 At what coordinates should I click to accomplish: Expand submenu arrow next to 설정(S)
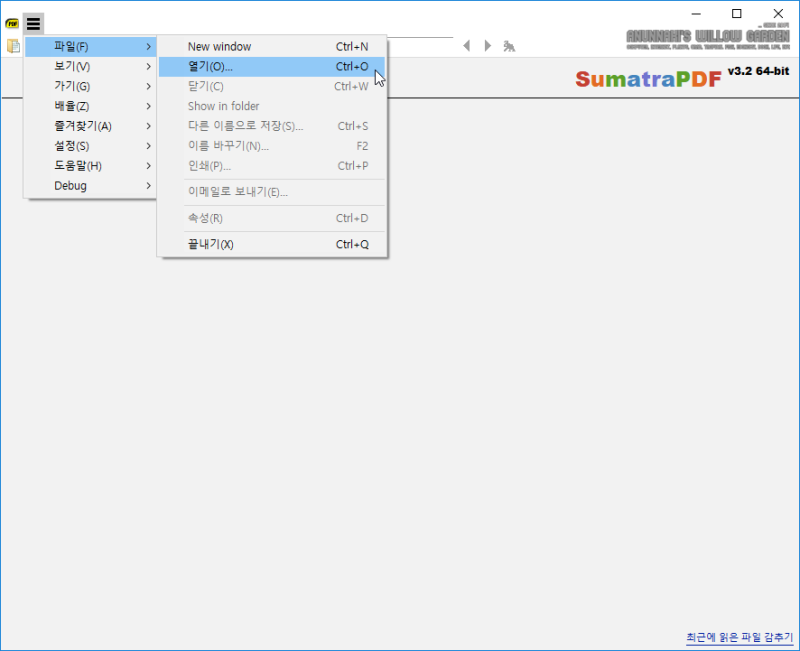148,146
